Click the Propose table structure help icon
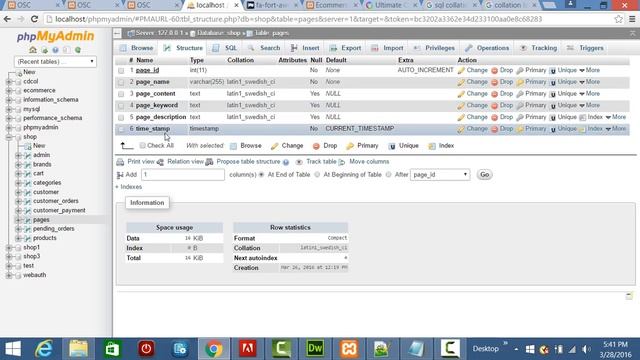 tap(286, 162)
